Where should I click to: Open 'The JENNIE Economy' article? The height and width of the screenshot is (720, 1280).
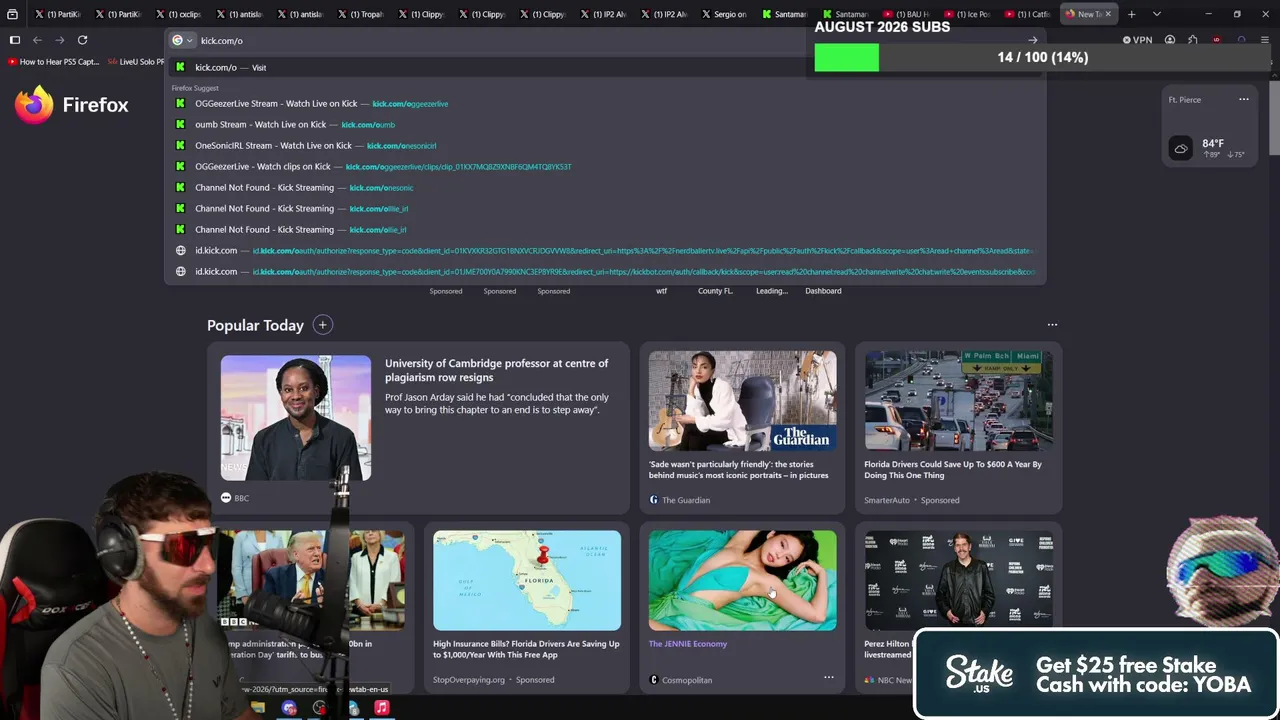point(688,644)
